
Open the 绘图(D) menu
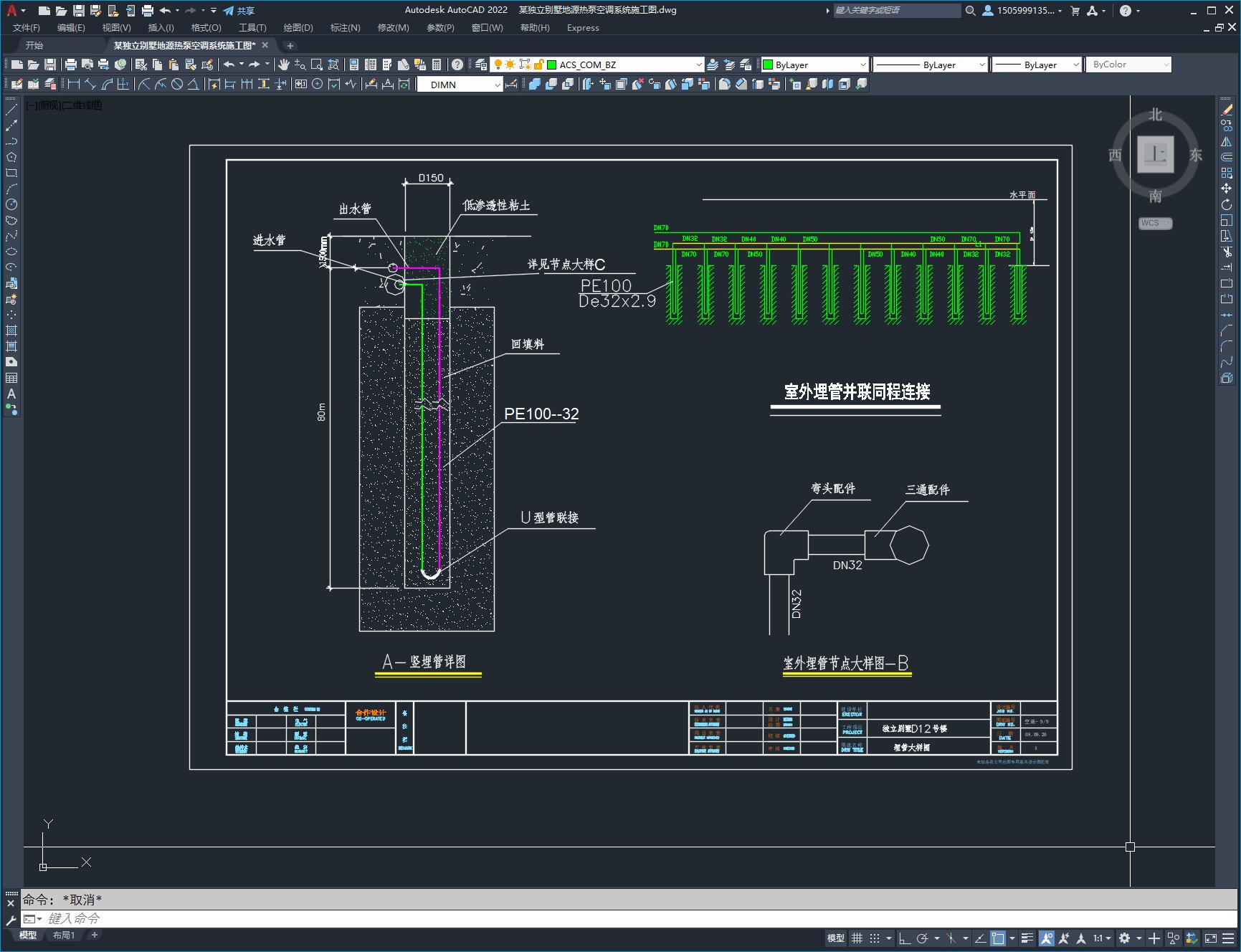coord(298,27)
